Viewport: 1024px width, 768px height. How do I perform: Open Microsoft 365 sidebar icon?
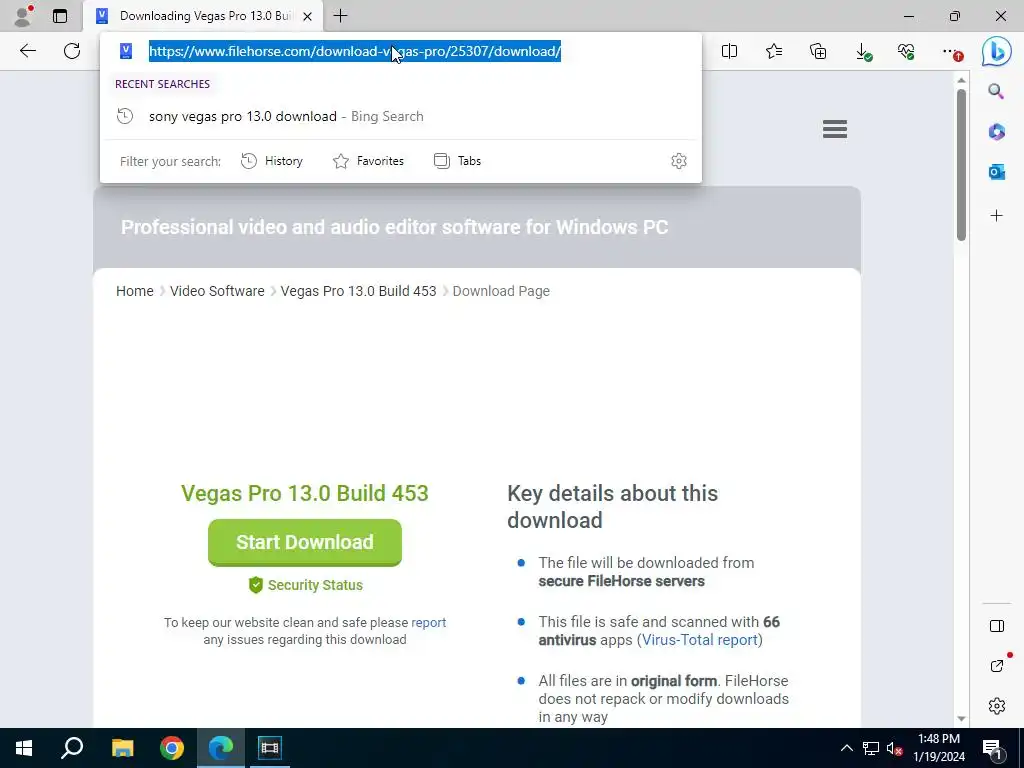click(997, 132)
